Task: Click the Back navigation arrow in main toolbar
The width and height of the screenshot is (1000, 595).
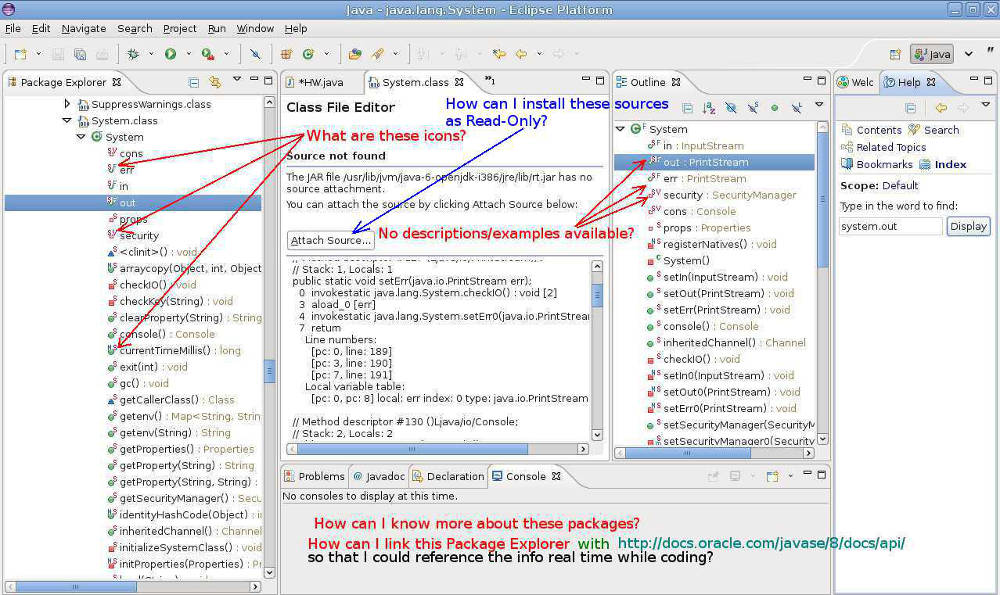Action: [521, 54]
